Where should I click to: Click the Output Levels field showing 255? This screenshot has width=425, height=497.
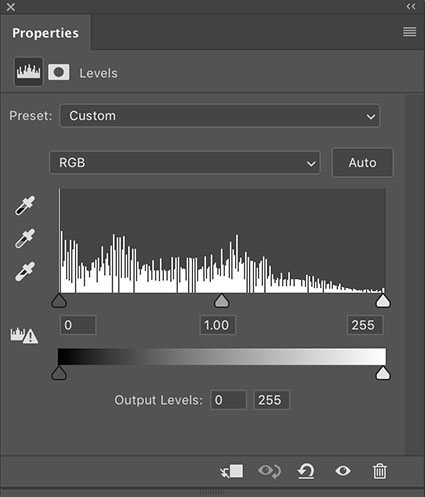click(272, 400)
